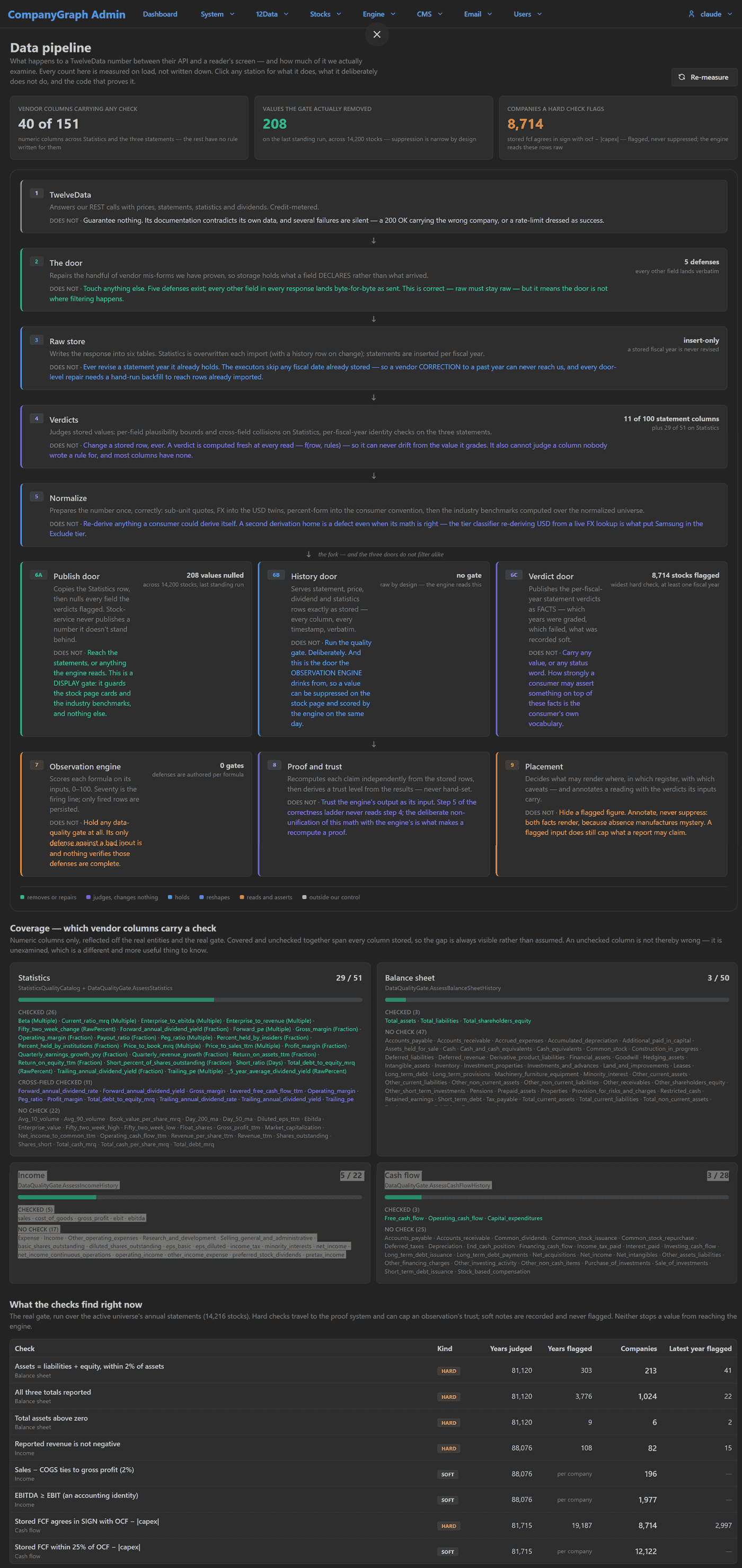Viewport: 742px width, 1568px height.
Task: Click step number badge 5 on Normalize
Action: coord(37,496)
